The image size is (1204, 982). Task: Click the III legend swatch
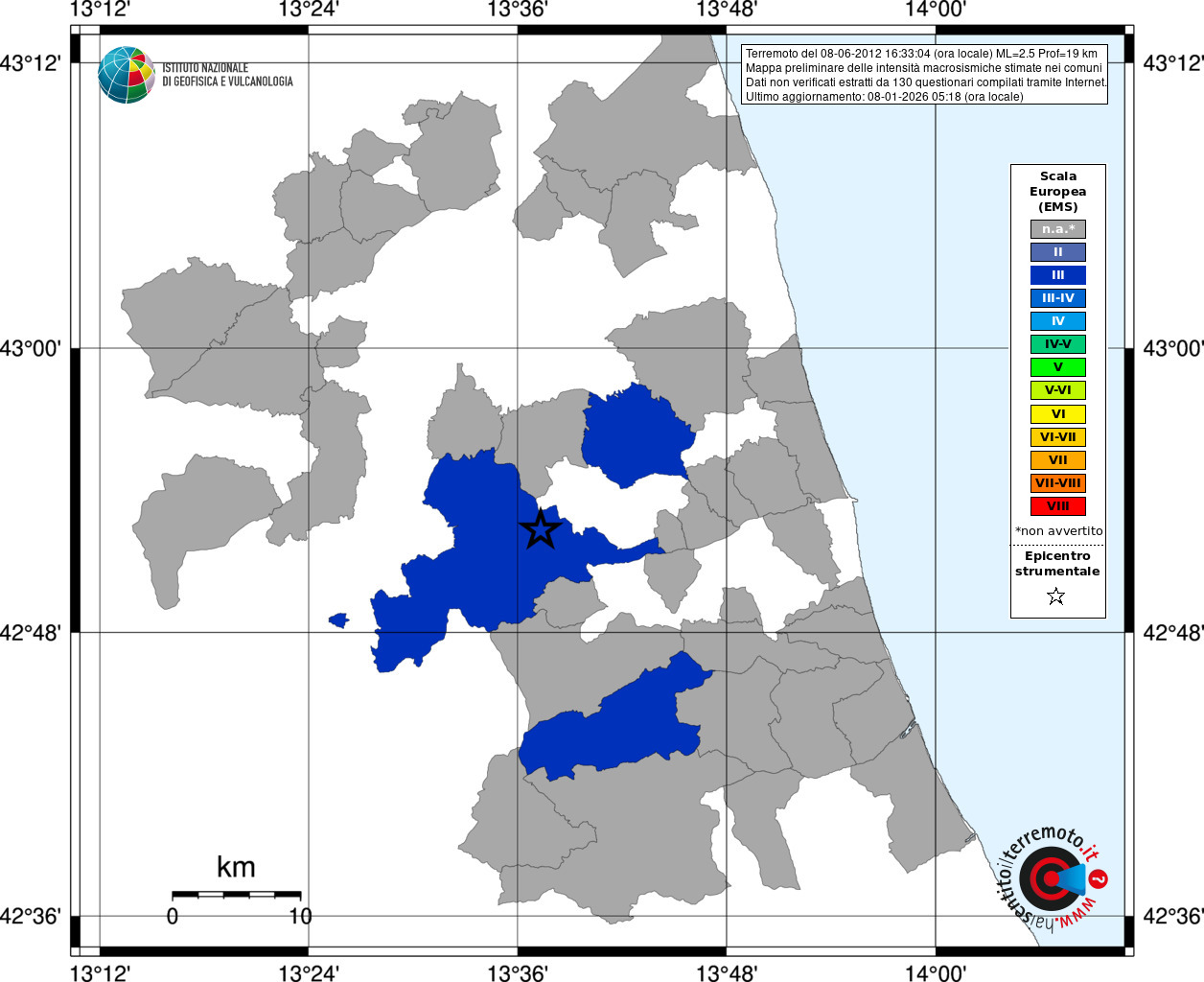point(1058,275)
